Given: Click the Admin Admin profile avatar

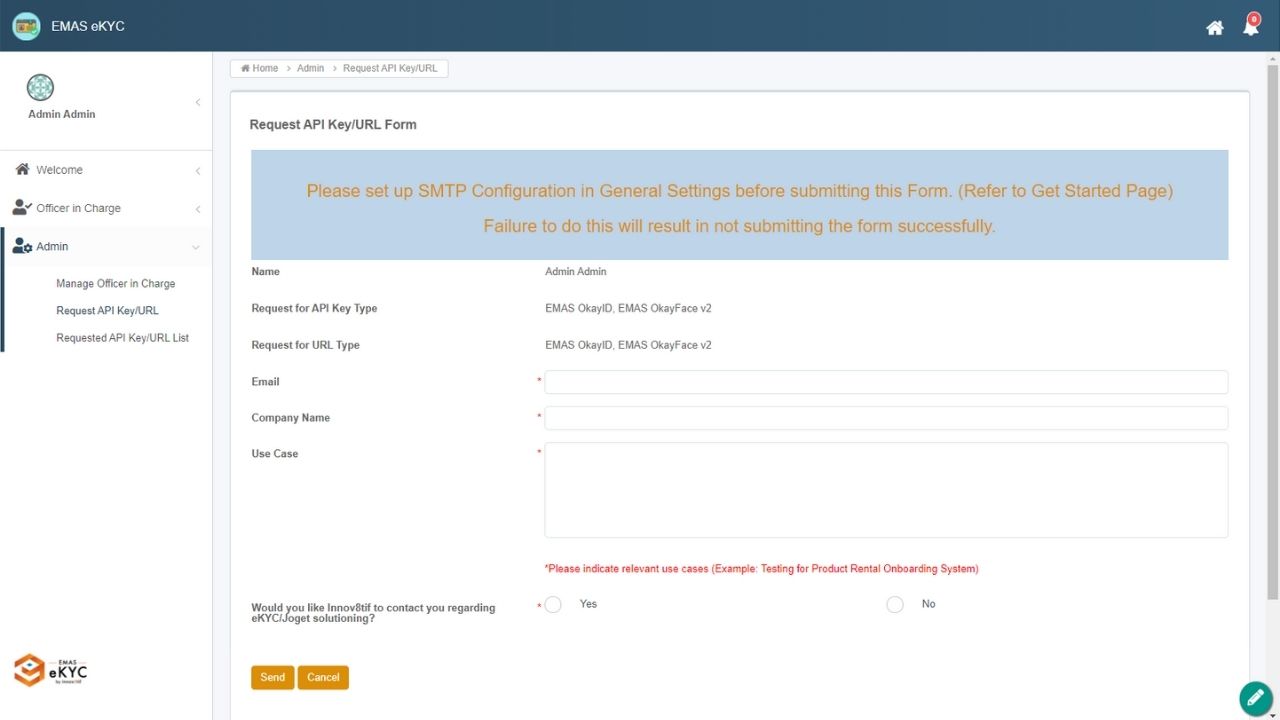Looking at the screenshot, I should pyautogui.click(x=40, y=87).
